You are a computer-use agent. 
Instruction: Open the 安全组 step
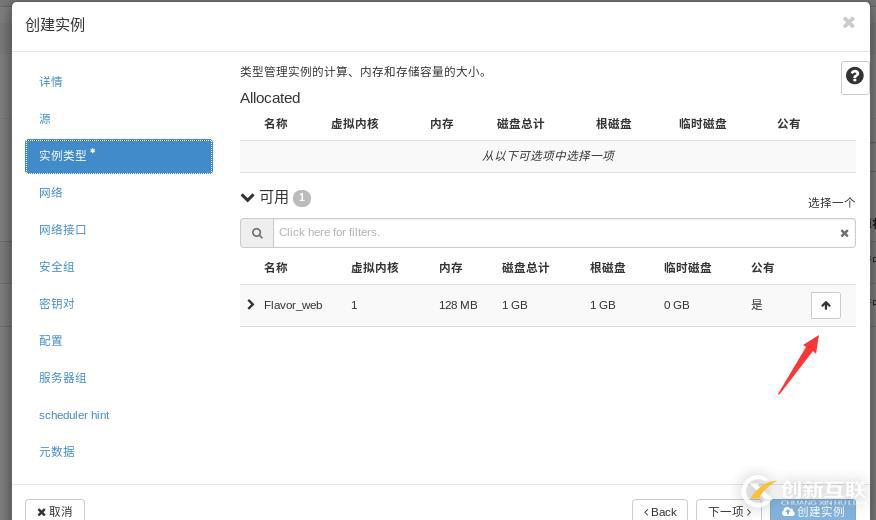56,266
